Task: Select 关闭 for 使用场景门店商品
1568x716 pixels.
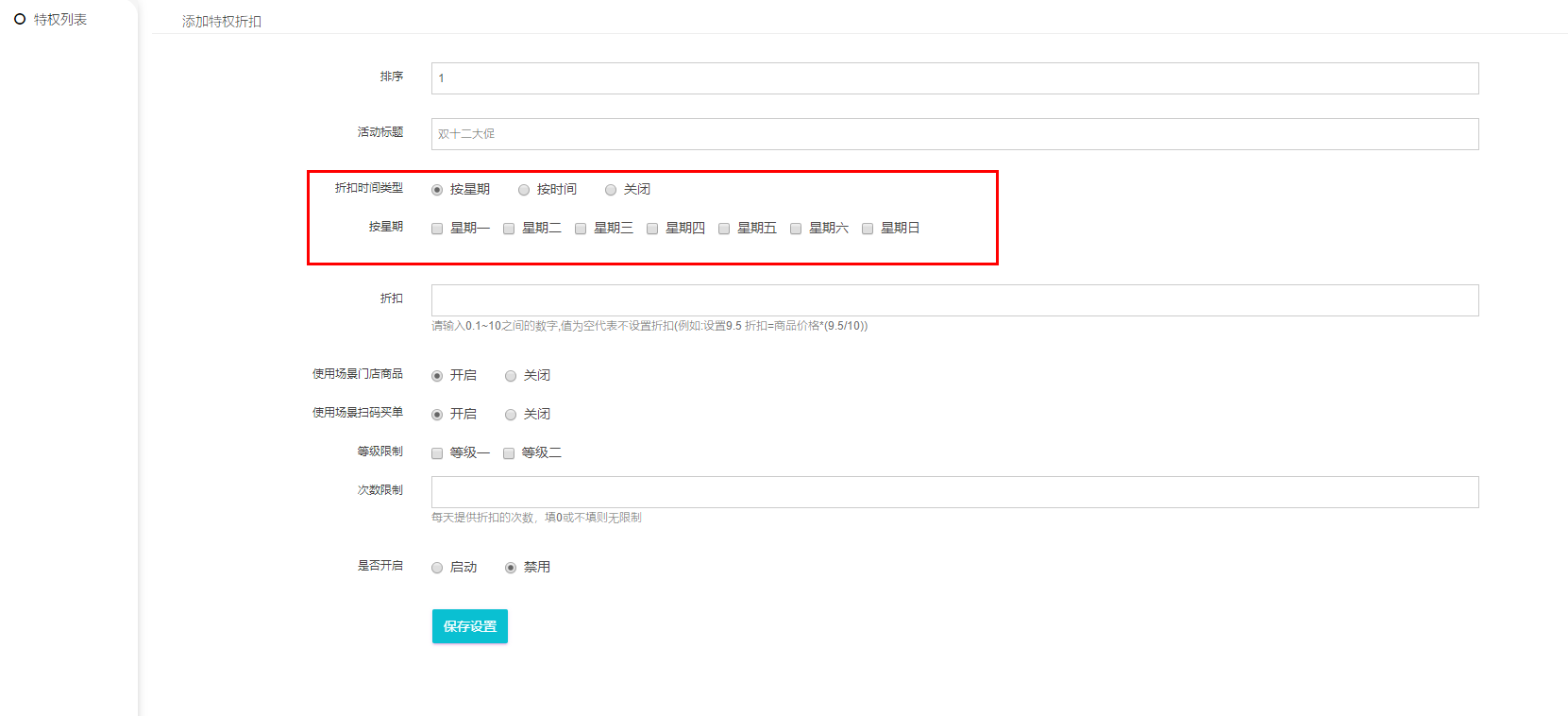Action: (x=511, y=376)
